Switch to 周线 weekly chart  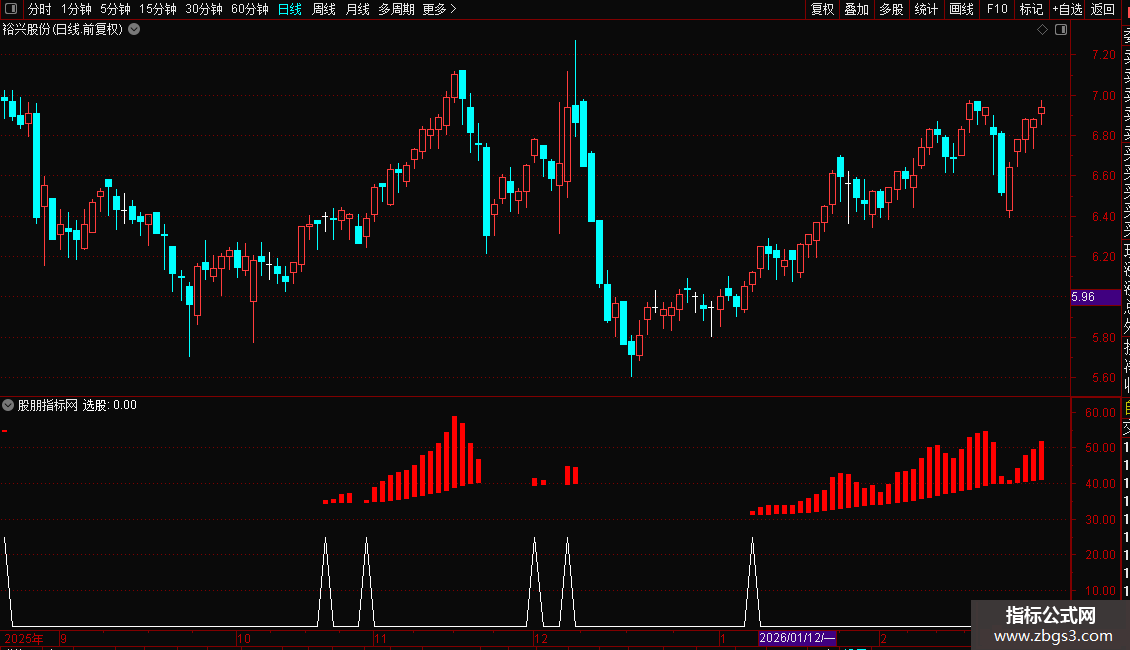click(324, 9)
